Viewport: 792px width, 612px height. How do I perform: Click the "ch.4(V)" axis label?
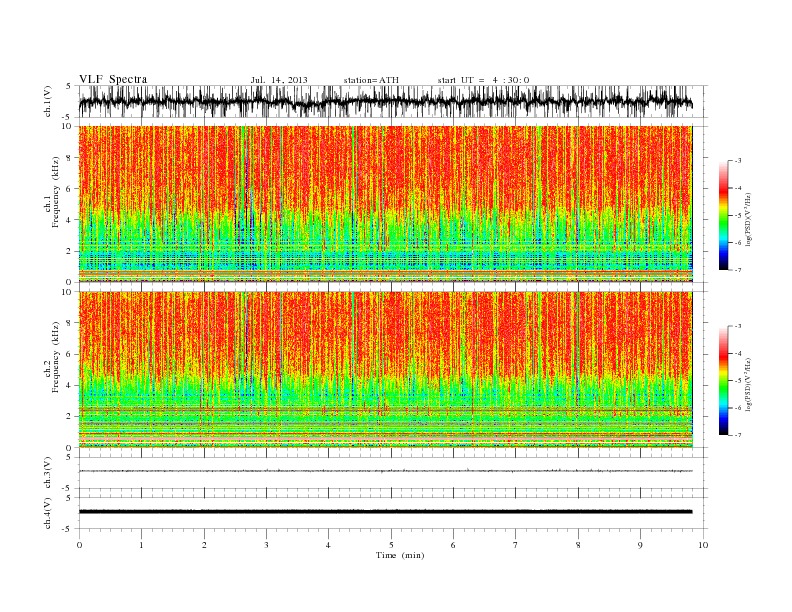pos(48,513)
